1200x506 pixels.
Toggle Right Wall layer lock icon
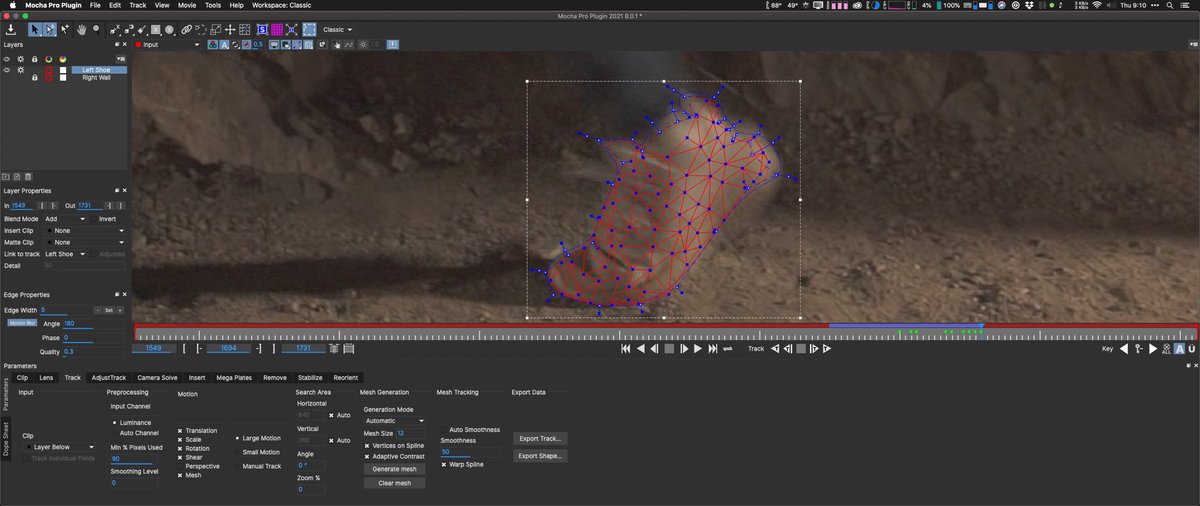click(34, 77)
